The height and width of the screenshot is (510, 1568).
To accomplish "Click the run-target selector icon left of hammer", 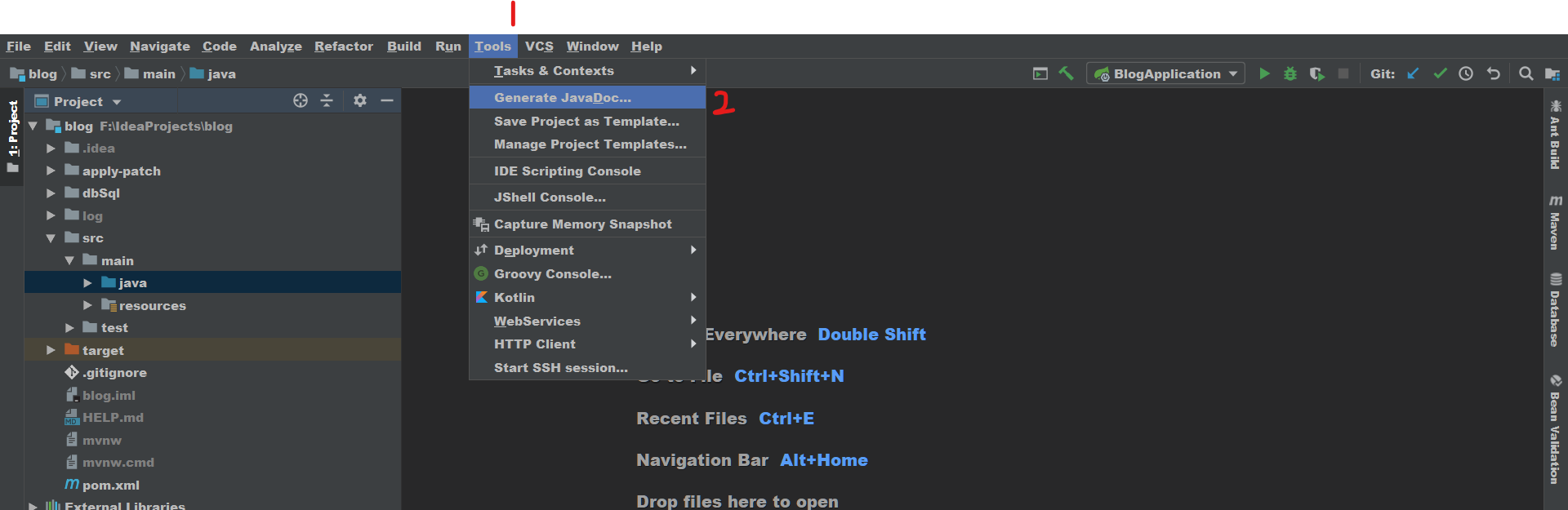I will (x=1040, y=73).
